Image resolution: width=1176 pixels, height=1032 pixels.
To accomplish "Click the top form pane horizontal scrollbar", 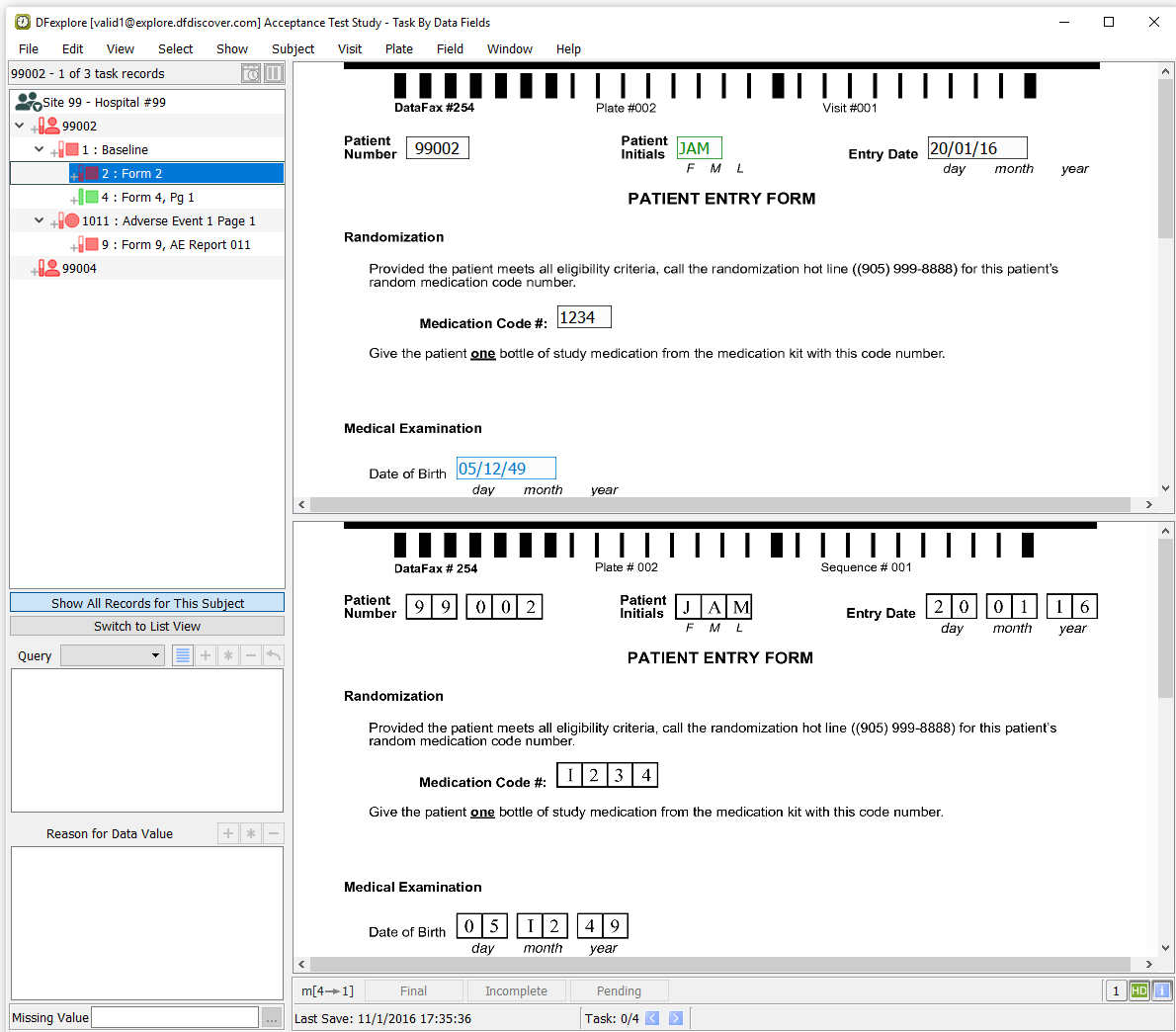I will click(x=721, y=504).
